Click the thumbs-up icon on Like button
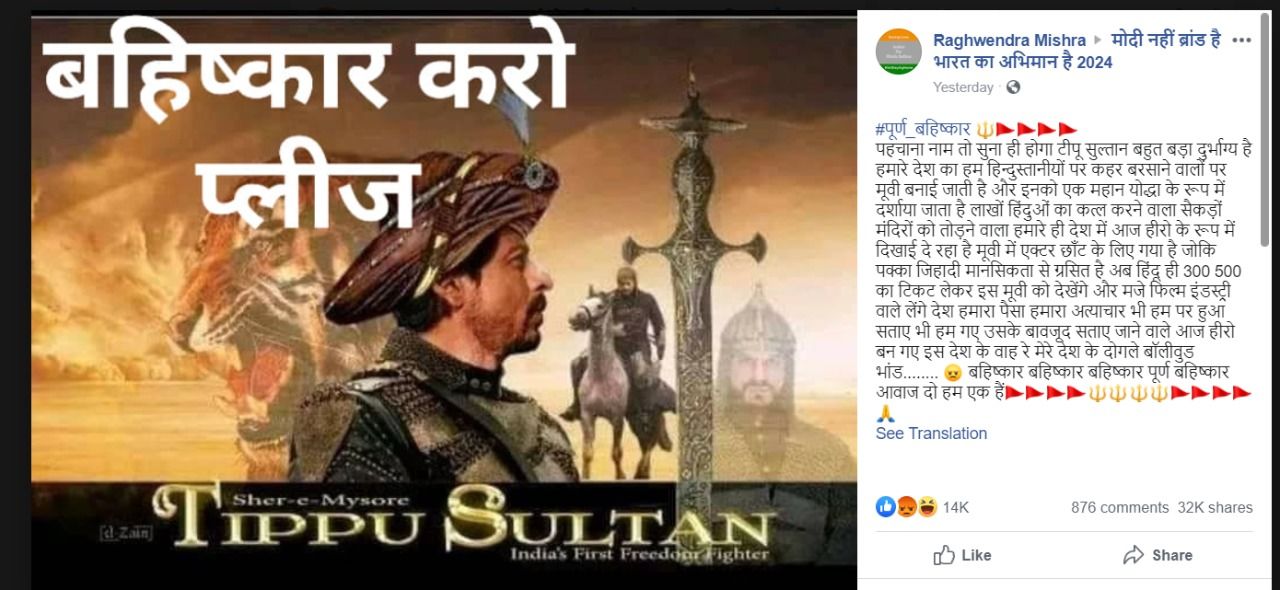Image resolution: width=1280 pixels, height=590 pixels. [x=943, y=555]
